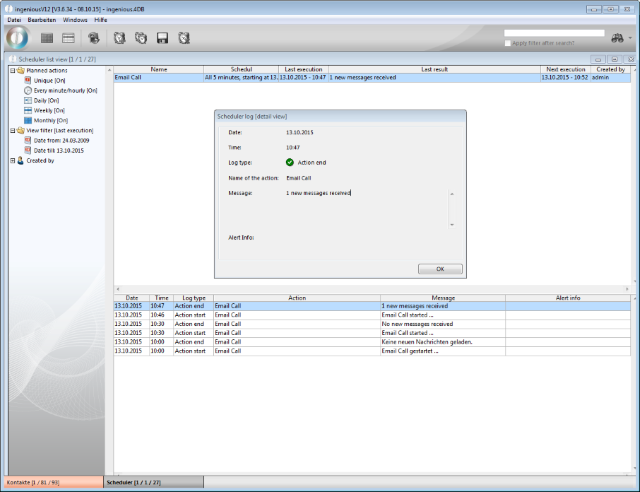Viewport: 640px width, 492px height.
Task: Click the floppy disk save icon
Action: (162, 39)
